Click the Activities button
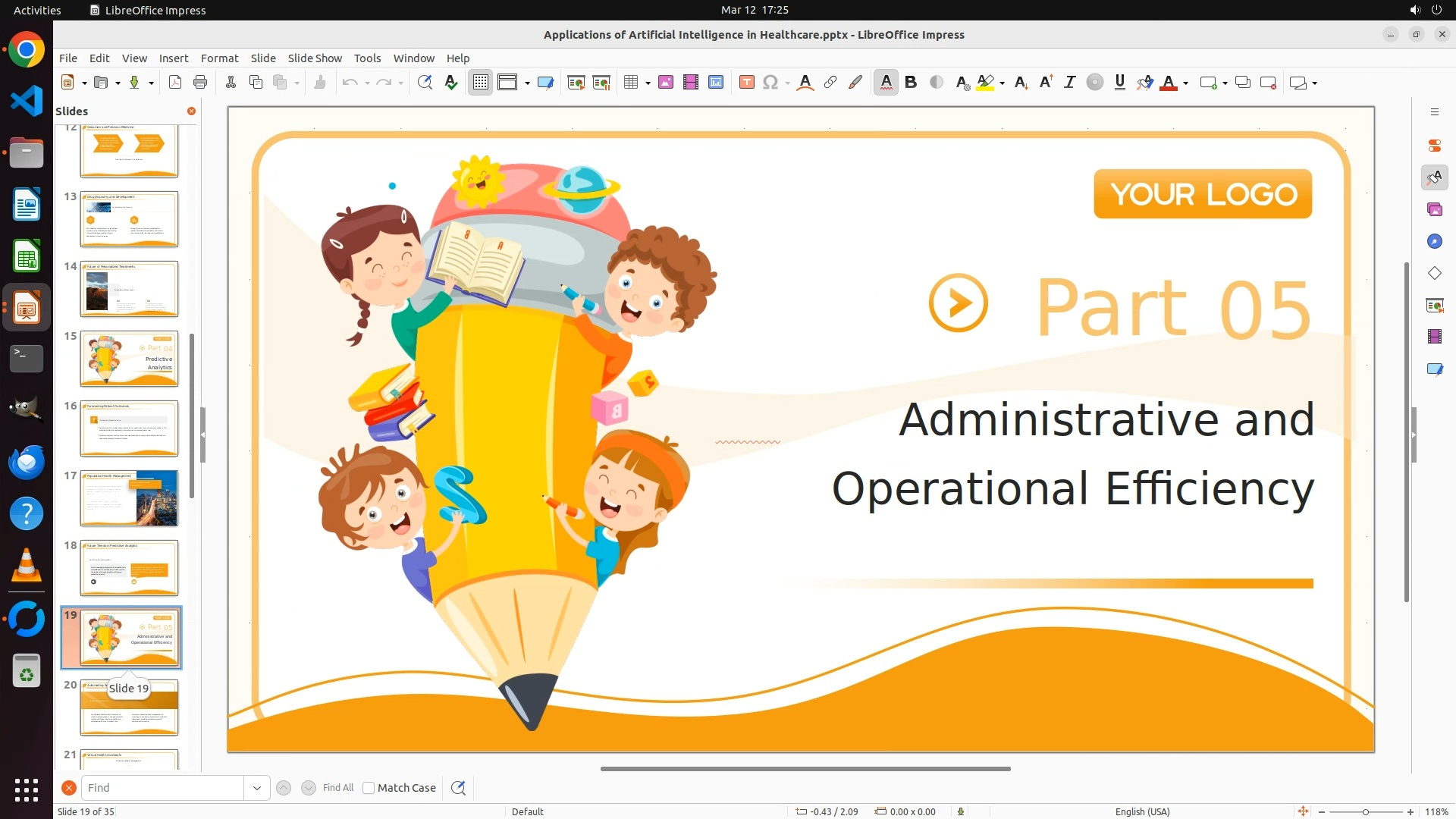 click(x=37, y=10)
